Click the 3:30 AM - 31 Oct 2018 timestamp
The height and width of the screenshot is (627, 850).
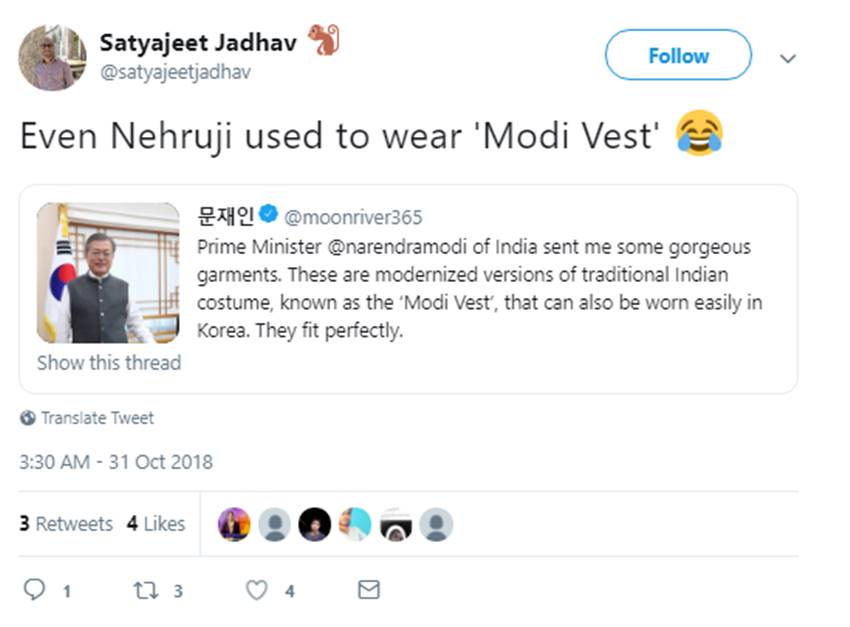pyautogui.click(x=116, y=462)
